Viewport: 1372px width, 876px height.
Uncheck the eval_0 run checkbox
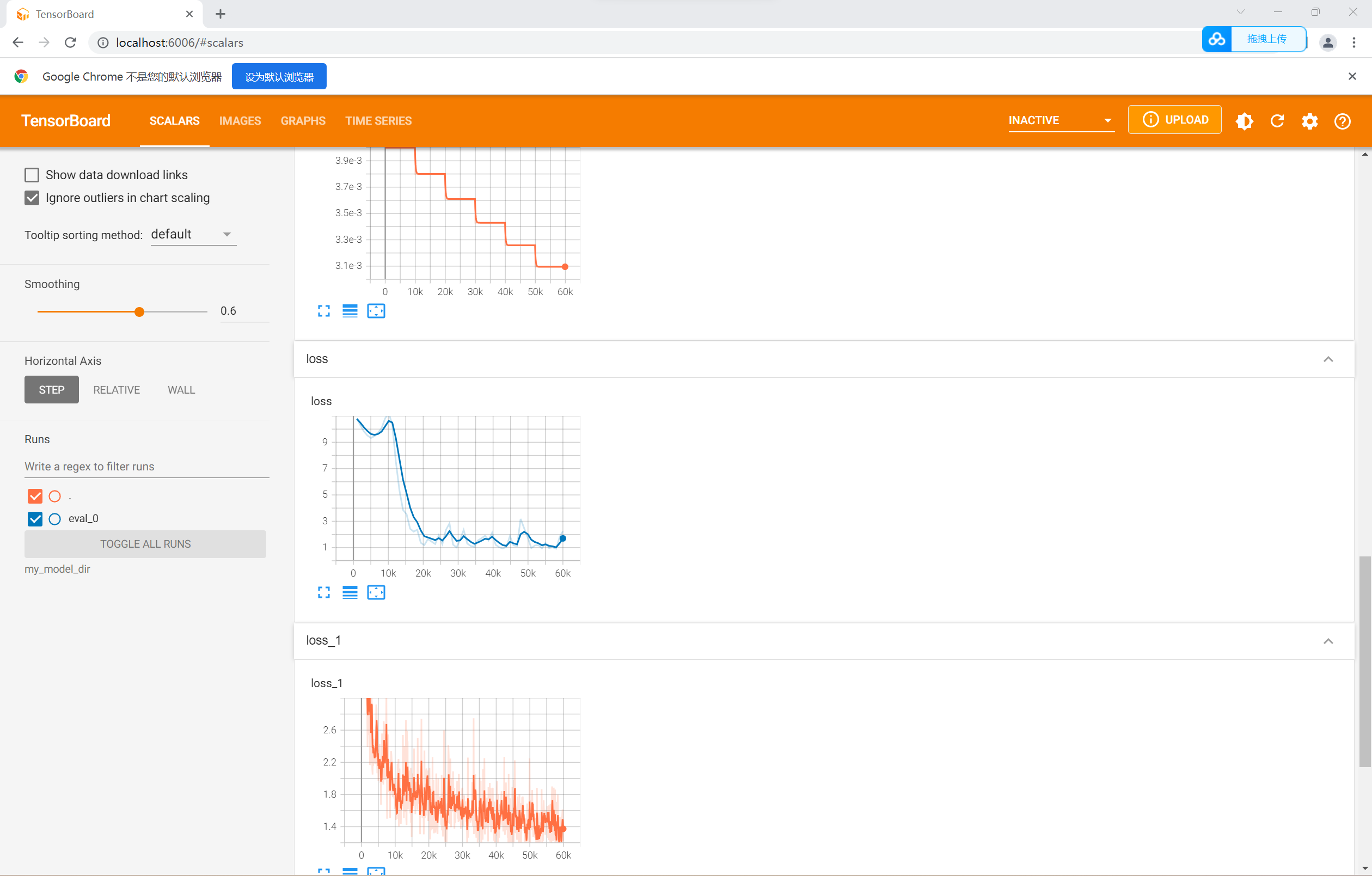tap(35, 519)
